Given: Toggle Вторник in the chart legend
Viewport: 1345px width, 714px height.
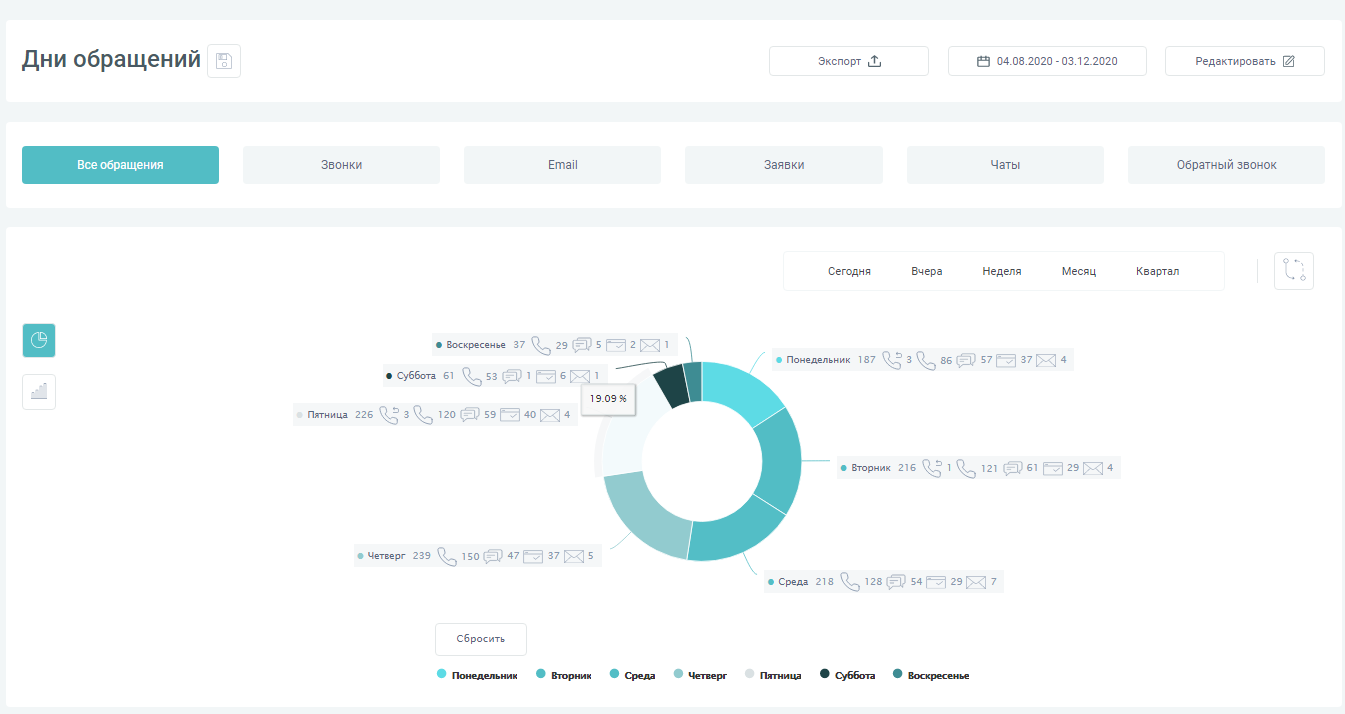Looking at the screenshot, I should (x=564, y=676).
